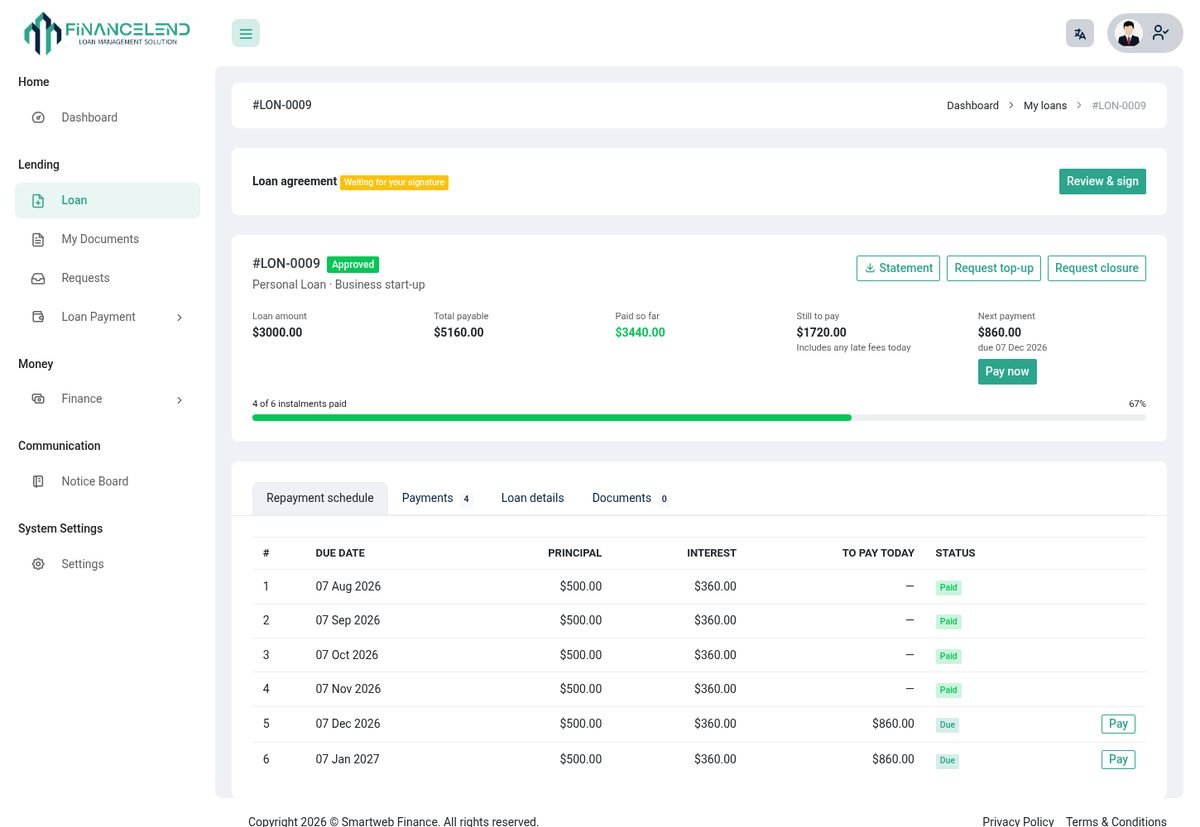Screen dimensions: 1200x827
Task: Click the Next payment $860.00 amount
Action: point(1000,333)
